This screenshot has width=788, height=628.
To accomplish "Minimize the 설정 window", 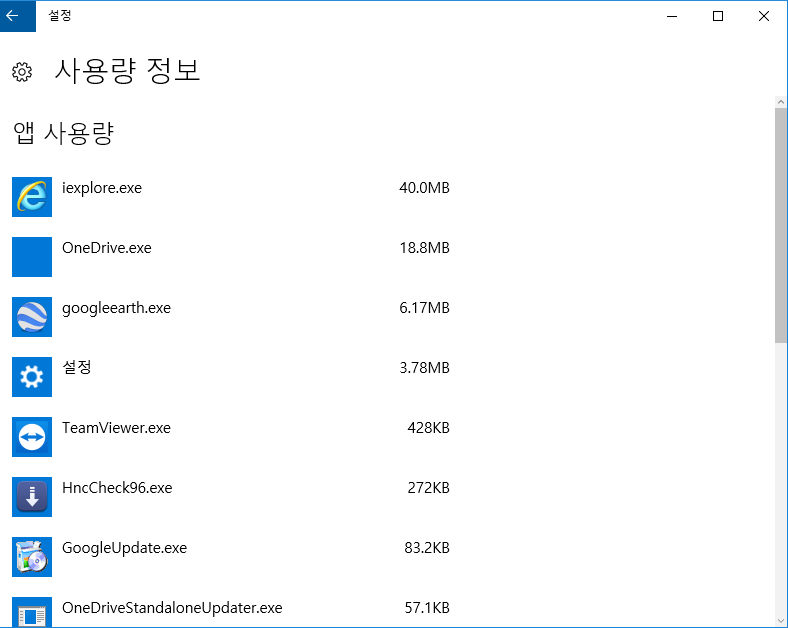I will 672,16.
